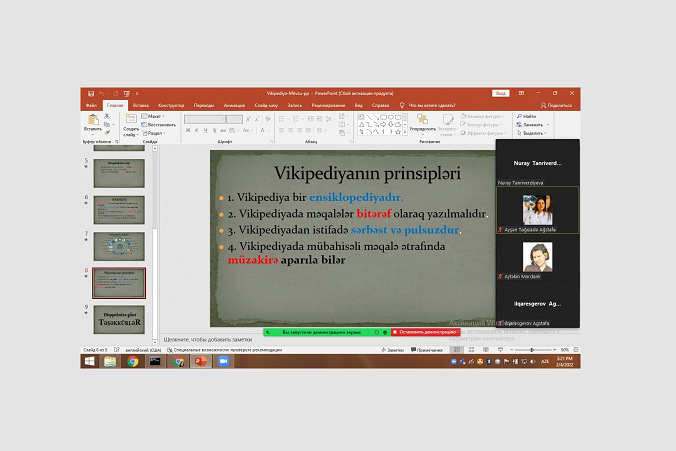Open the Layout (Макет) dropdown
Image resolution: width=676 pixels, height=451 pixels.
pos(153,116)
